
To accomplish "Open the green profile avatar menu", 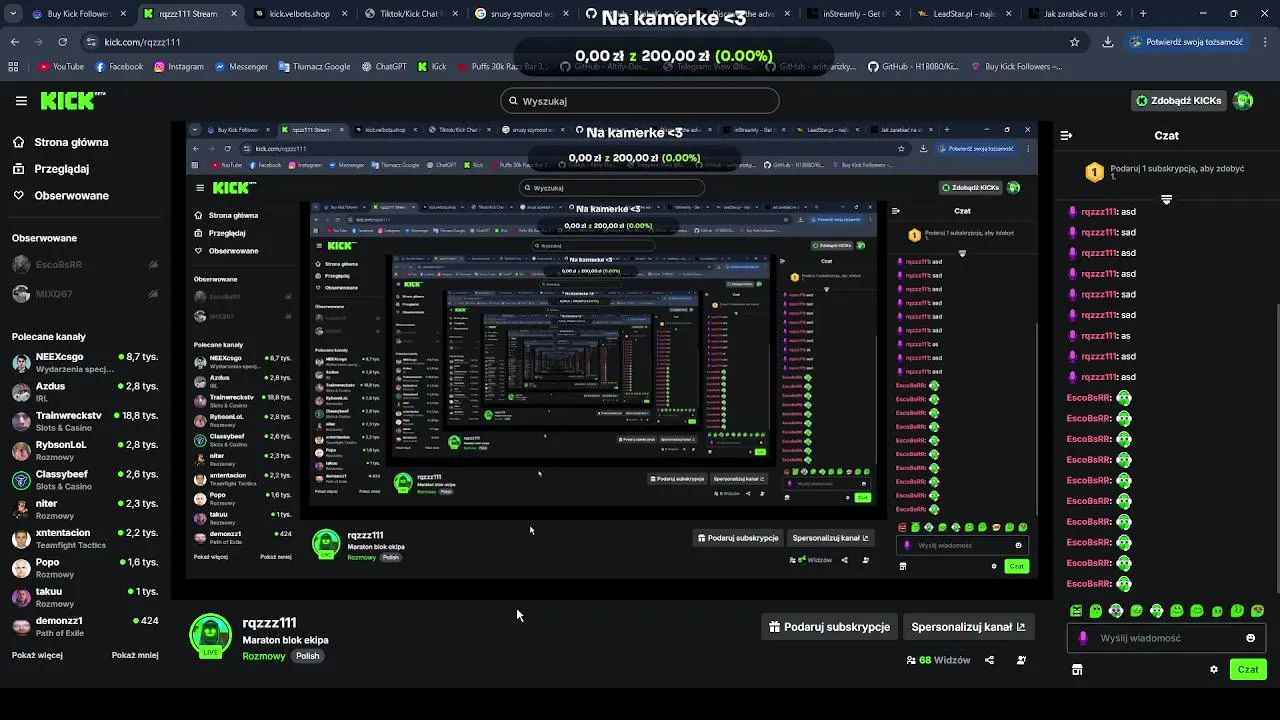I will click(1243, 101).
